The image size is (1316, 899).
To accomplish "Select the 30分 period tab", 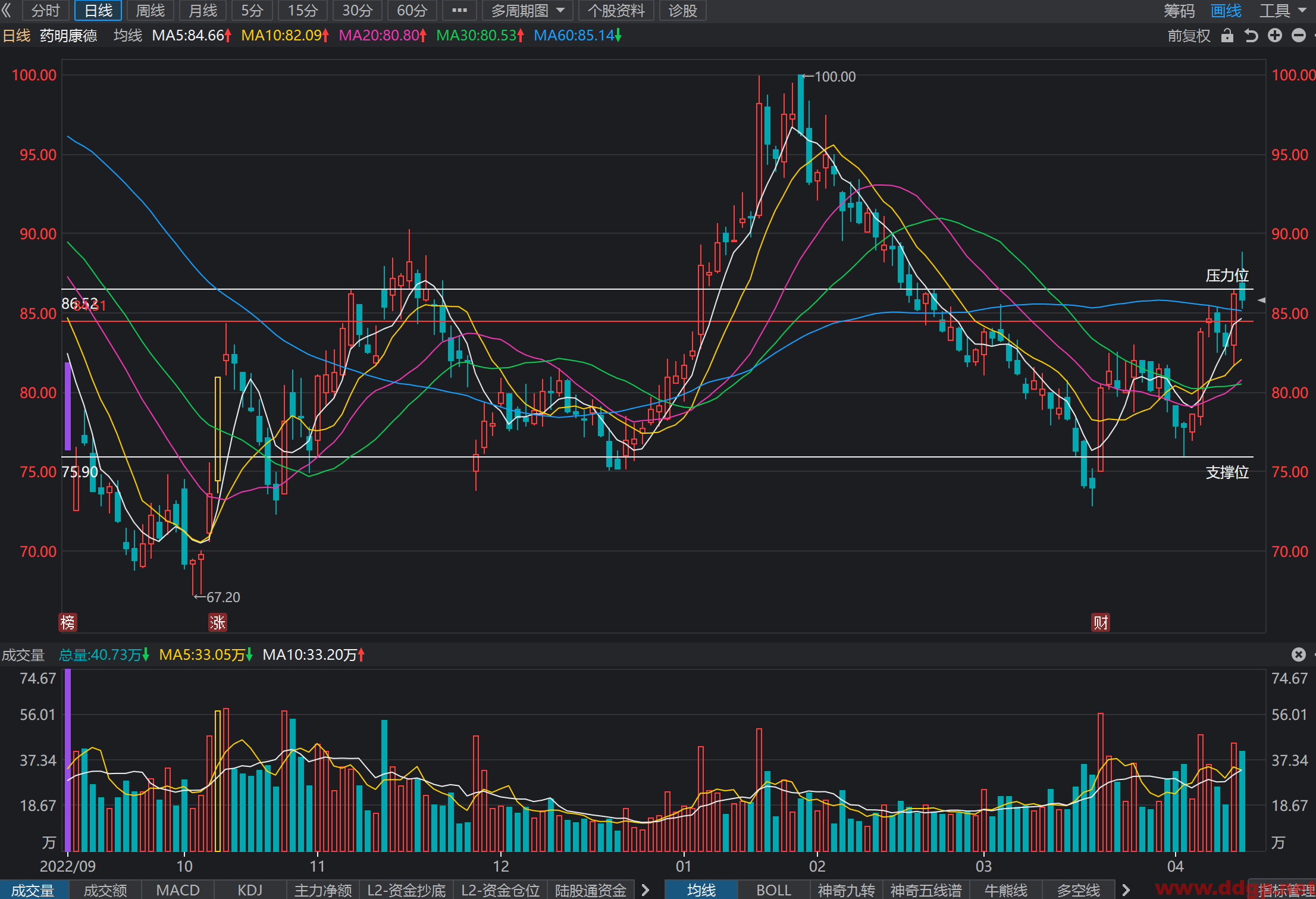I will 358,10.
